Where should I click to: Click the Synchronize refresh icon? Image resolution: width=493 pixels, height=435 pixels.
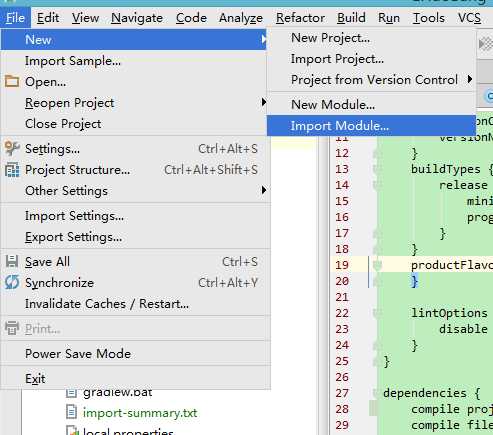[12, 282]
